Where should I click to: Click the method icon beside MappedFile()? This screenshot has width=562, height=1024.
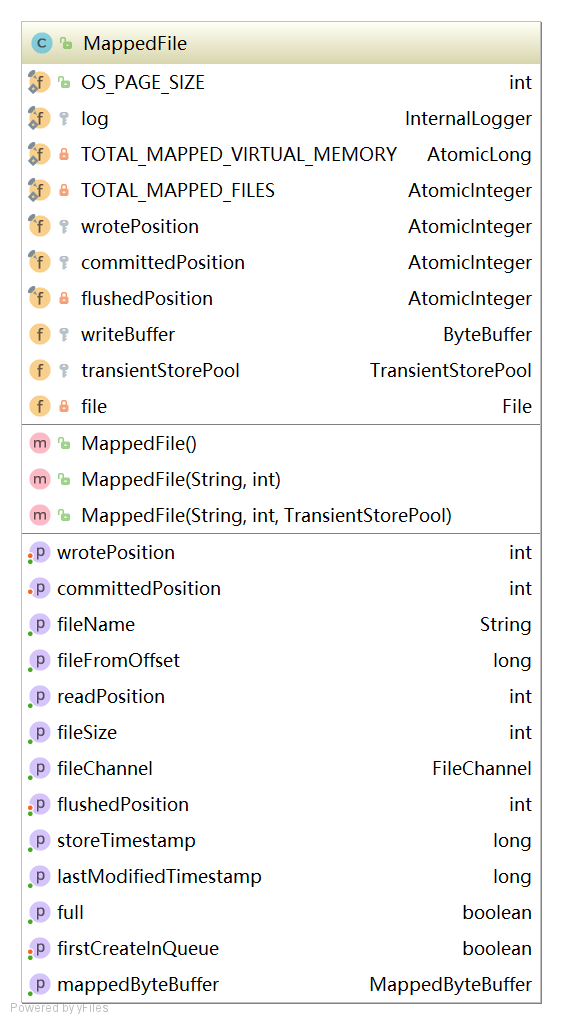[x=40, y=443]
